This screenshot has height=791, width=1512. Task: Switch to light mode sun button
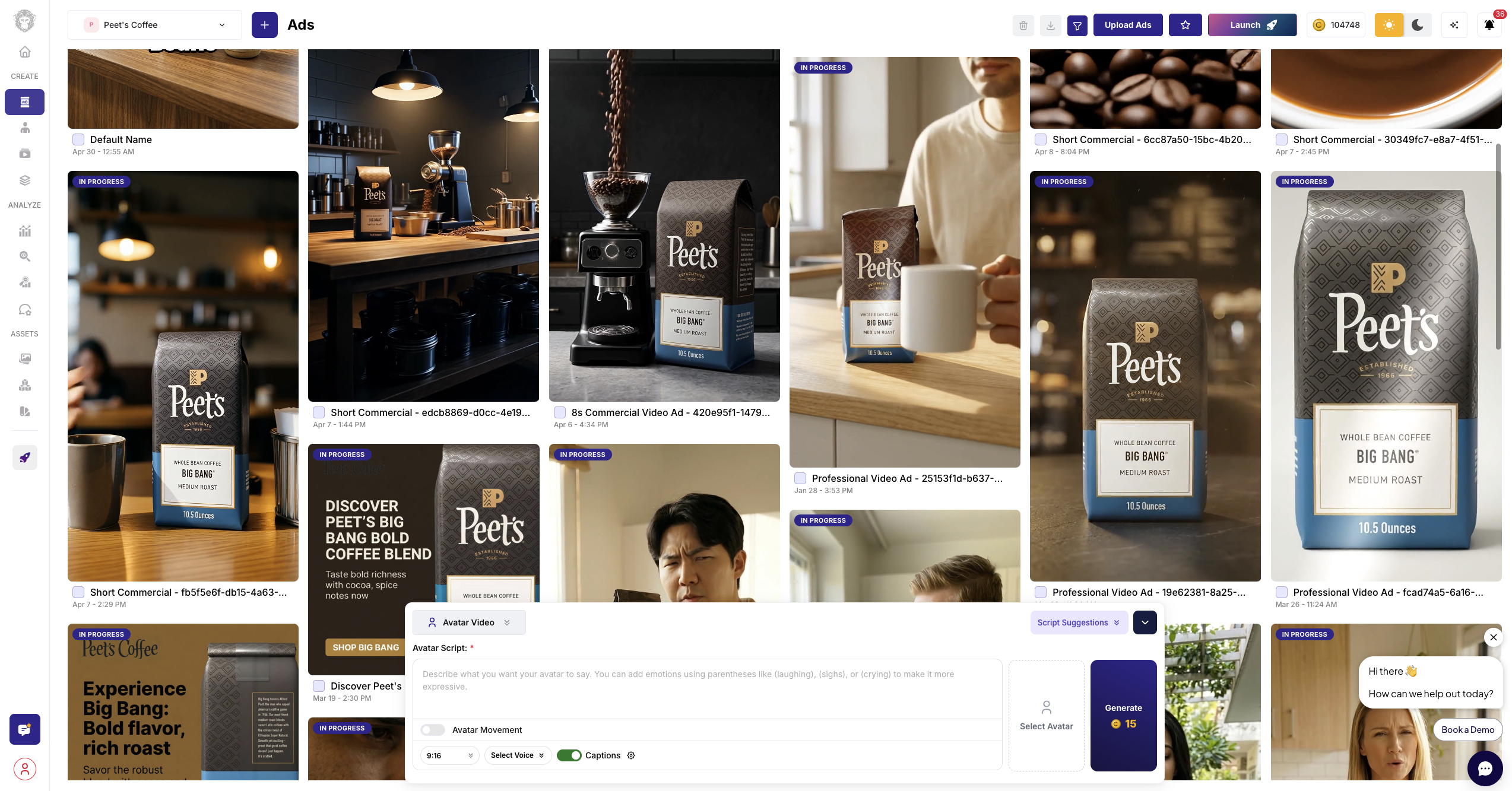tap(1389, 25)
